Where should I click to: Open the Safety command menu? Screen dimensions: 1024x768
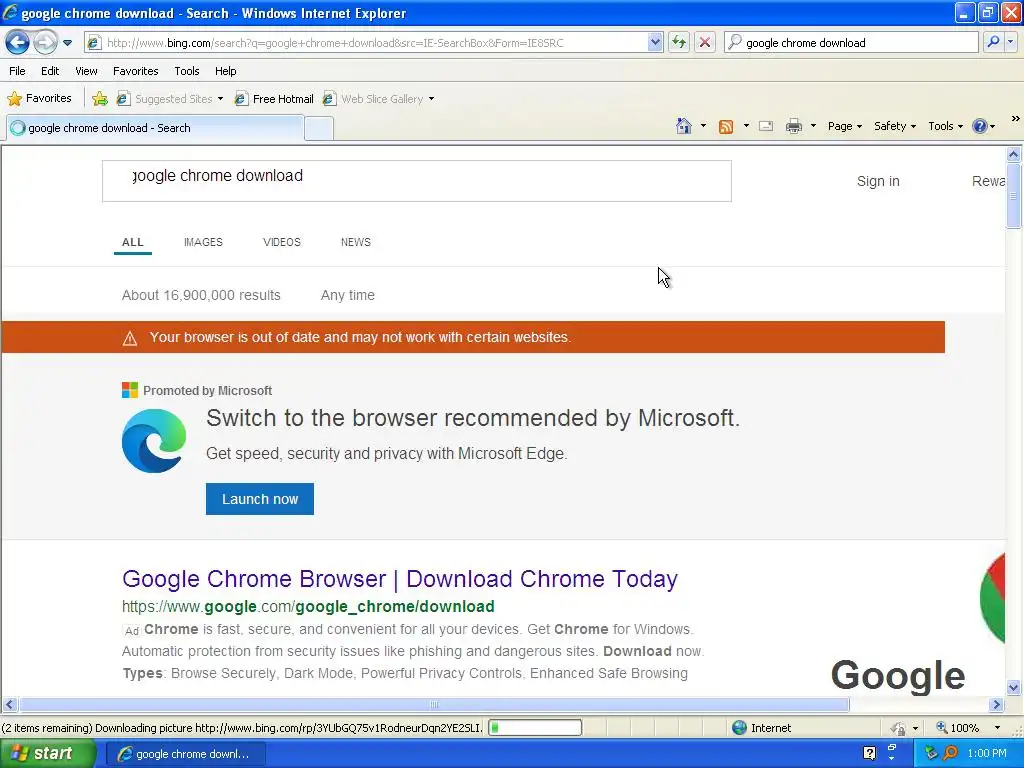click(x=895, y=126)
